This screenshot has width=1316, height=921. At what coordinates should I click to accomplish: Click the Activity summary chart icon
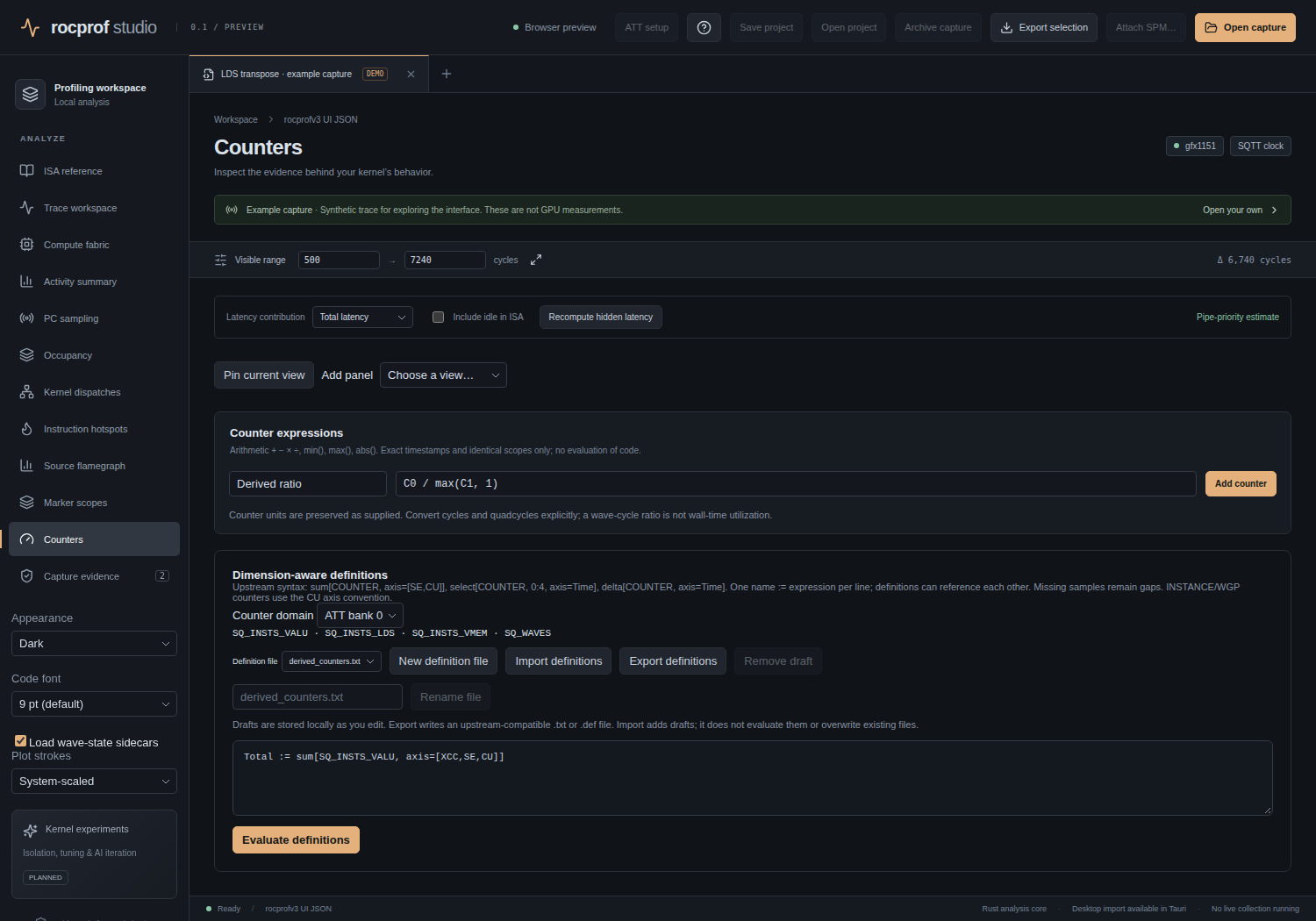(x=27, y=282)
